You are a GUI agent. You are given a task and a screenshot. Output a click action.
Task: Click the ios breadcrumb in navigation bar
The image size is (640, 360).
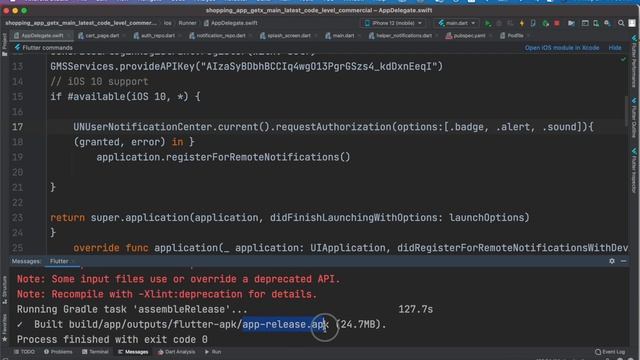168,23
